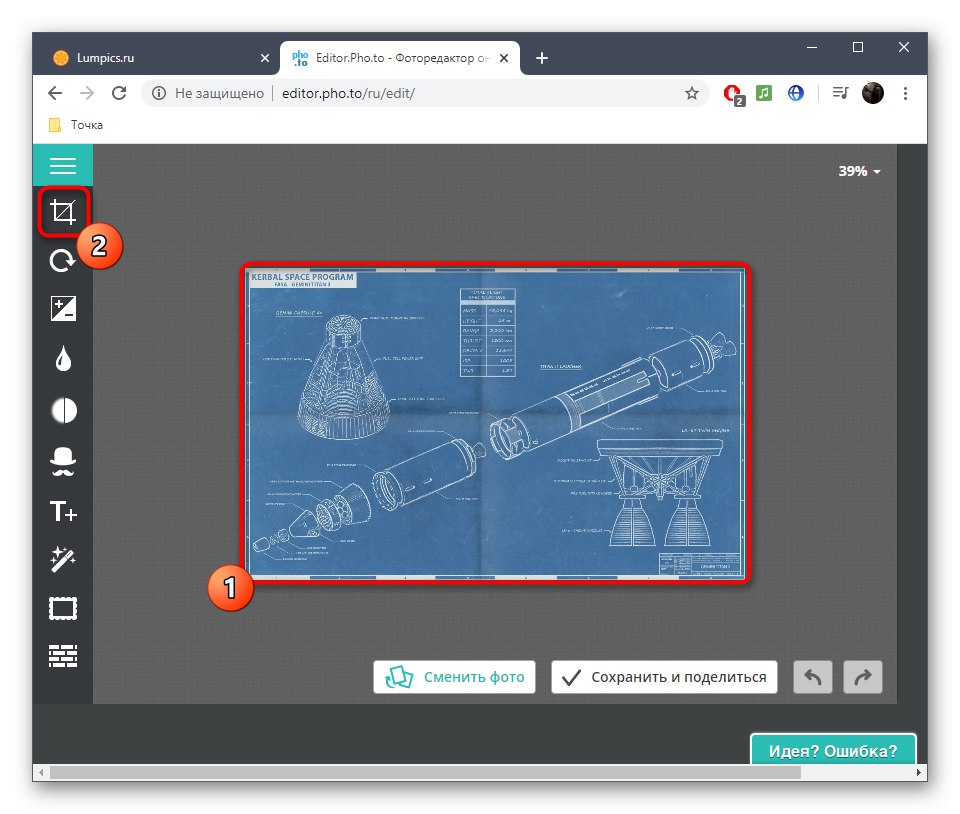This screenshot has height=814, width=960.
Task: Click Сохранить и поделиться button
Action: (x=664, y=677)
